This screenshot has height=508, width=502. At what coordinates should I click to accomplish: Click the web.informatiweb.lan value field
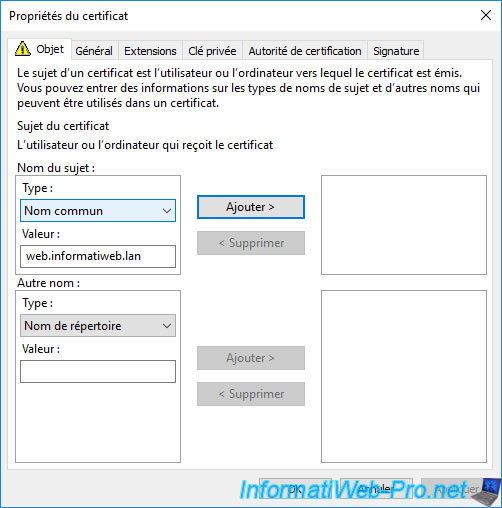click(98, 256)
